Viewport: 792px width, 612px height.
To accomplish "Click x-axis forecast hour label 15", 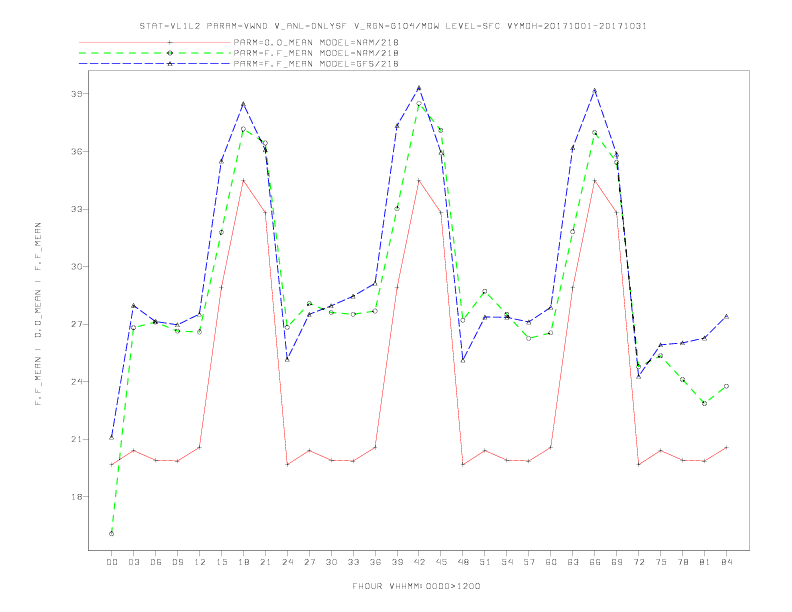I will click(x=221, y=562).
